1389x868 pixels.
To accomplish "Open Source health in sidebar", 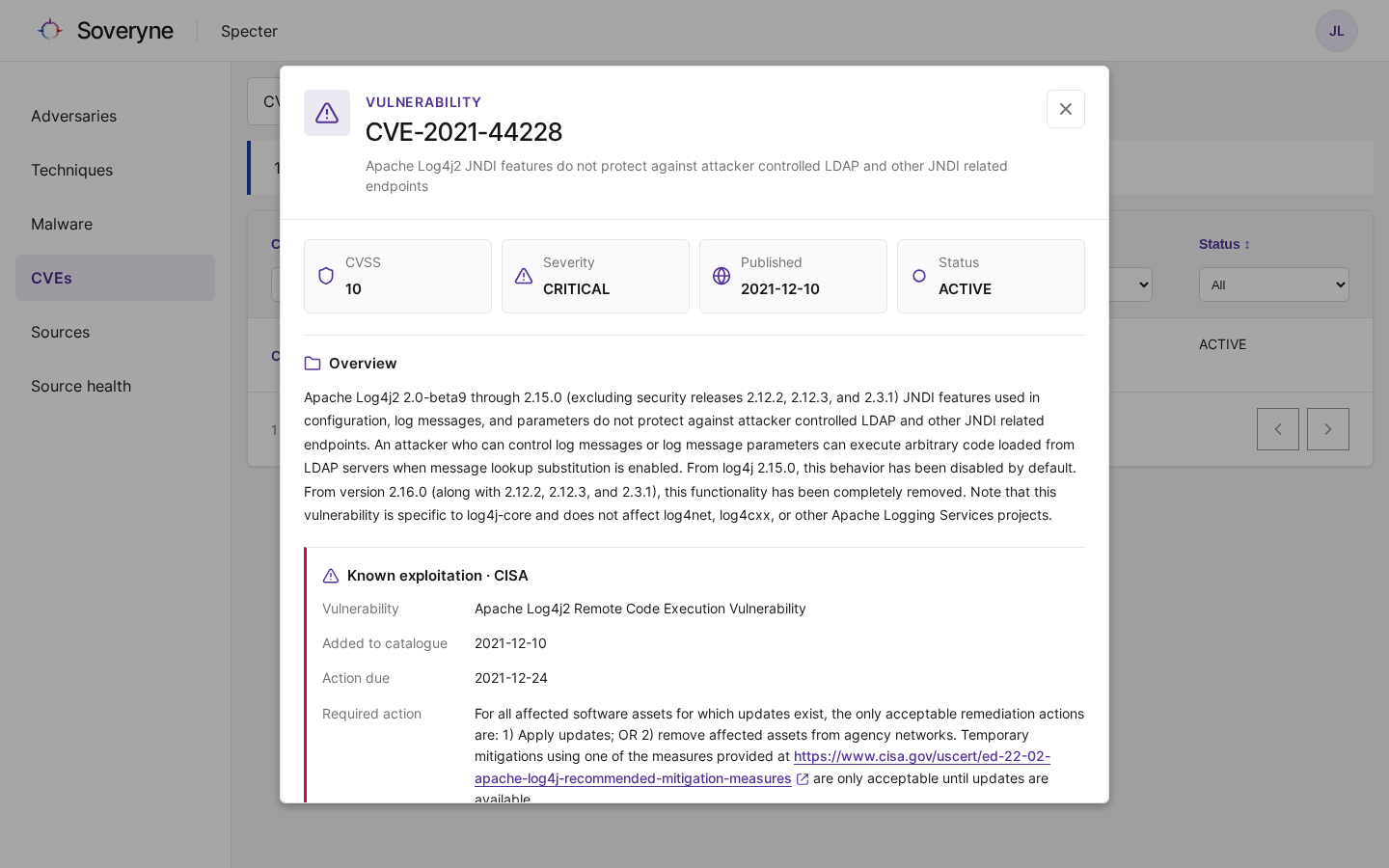I will [x=115, y=386].
